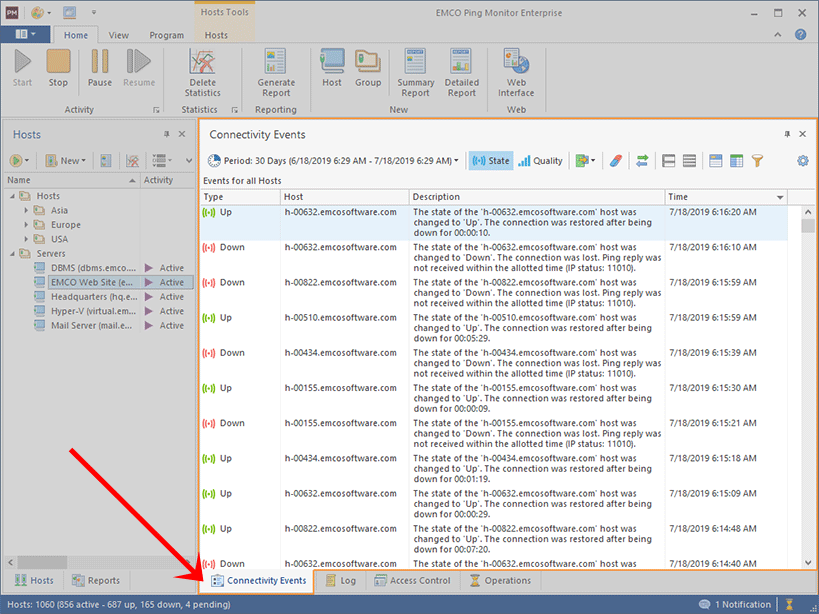Screen dimensions: 819x614
Task: Sort events by the Host column header
Action: tap(345, 197)
